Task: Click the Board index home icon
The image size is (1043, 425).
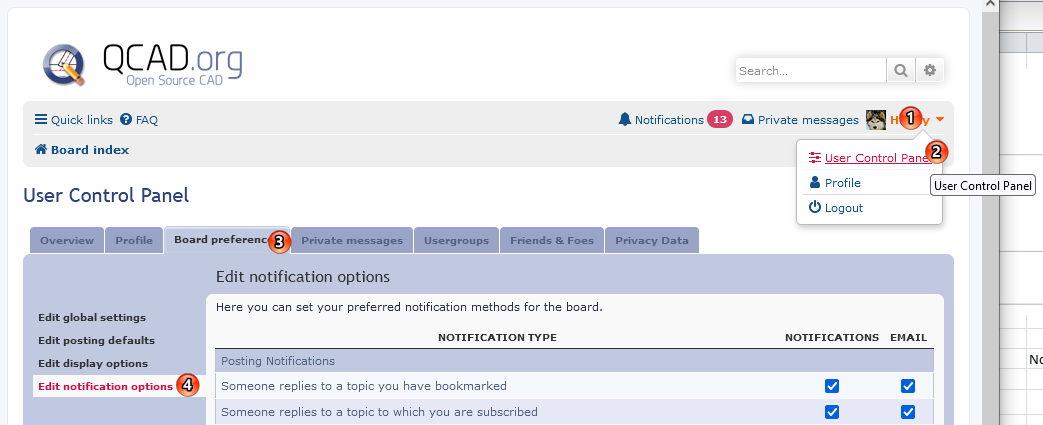Action: point(41,150)
